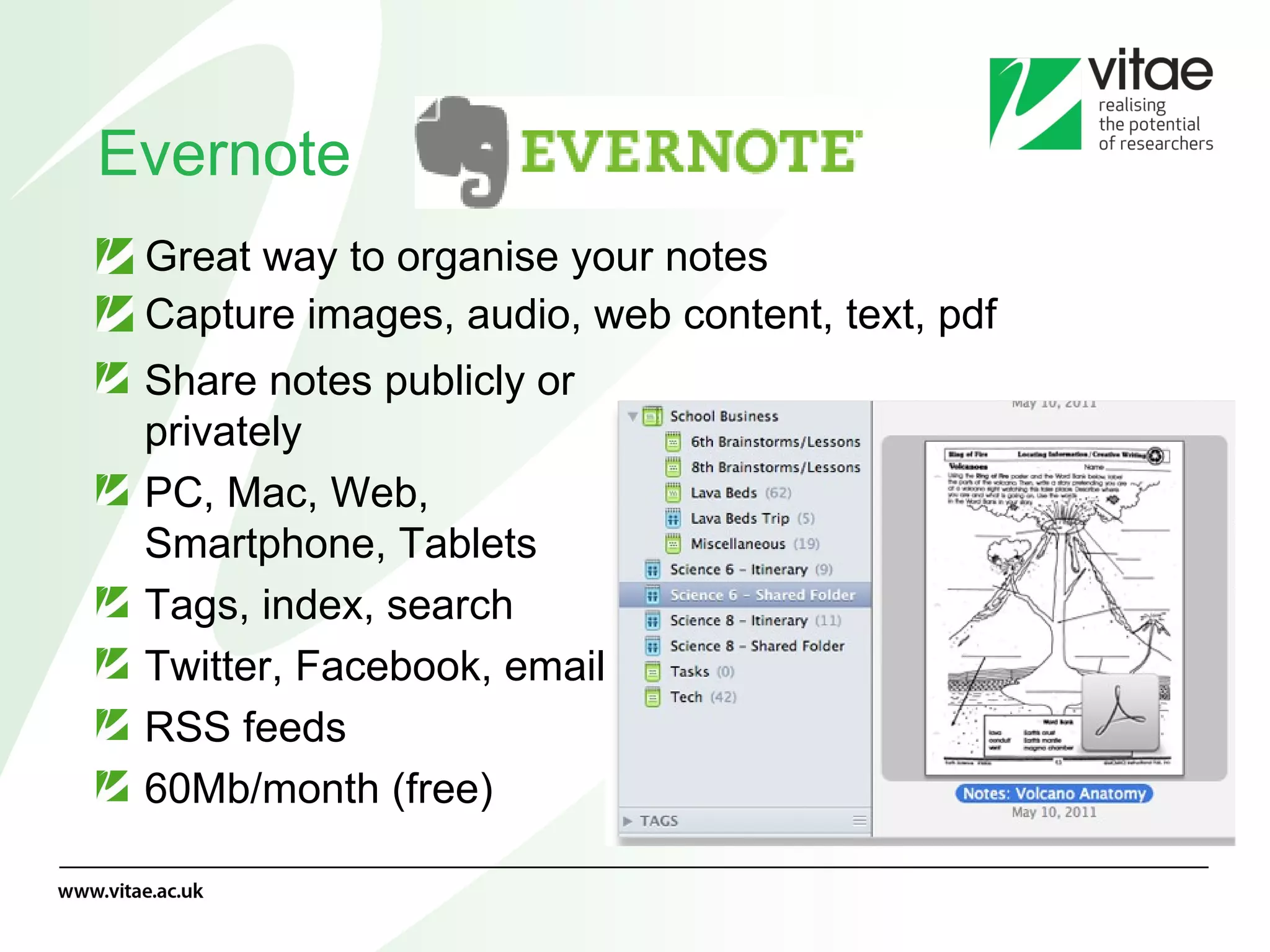Select the highlighted Science 6 - Shared Folder
Viewport: 1270px width, 952px height.
[x=745, y=595]
